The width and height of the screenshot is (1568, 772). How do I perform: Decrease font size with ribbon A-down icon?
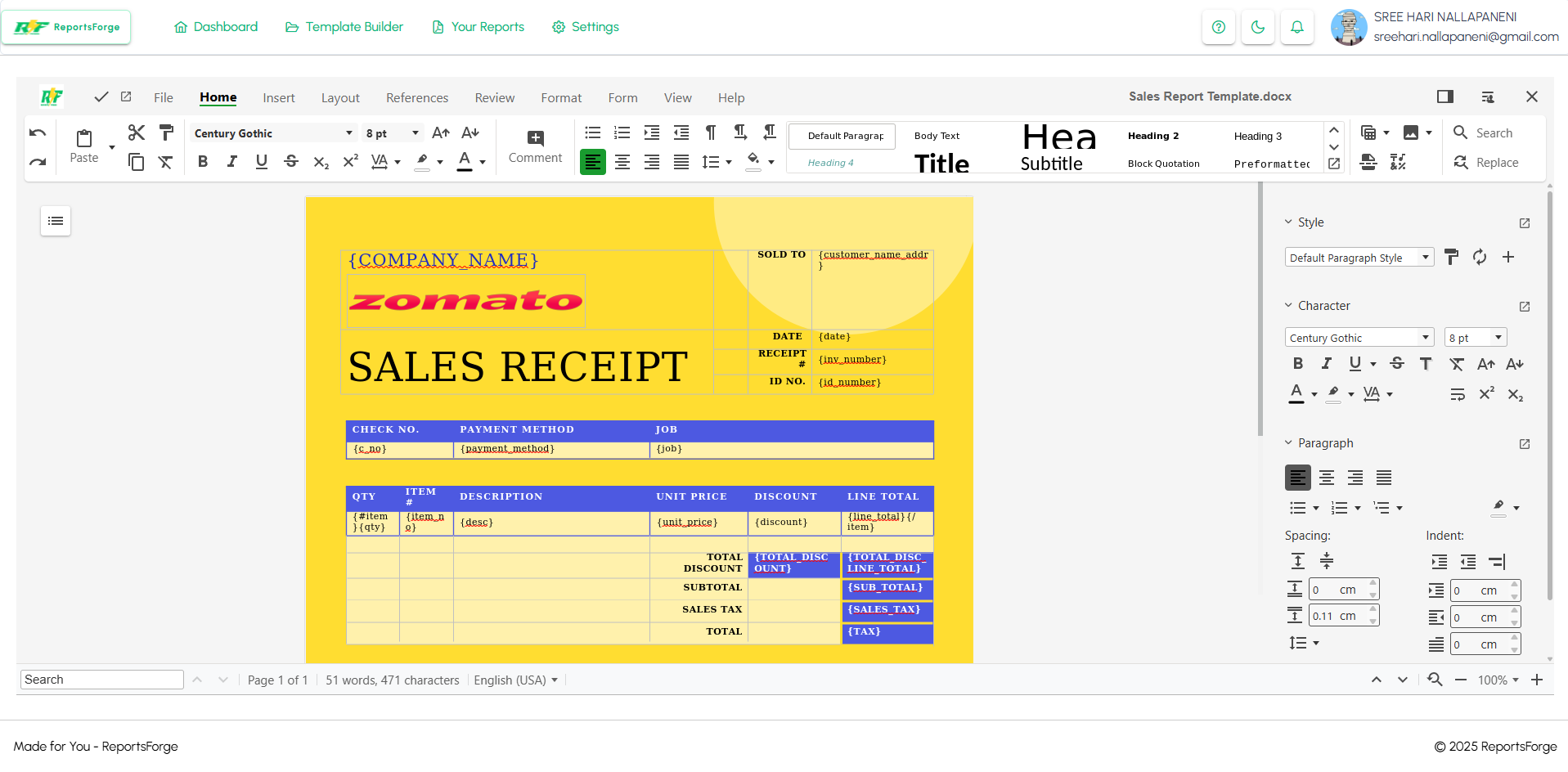470,132
